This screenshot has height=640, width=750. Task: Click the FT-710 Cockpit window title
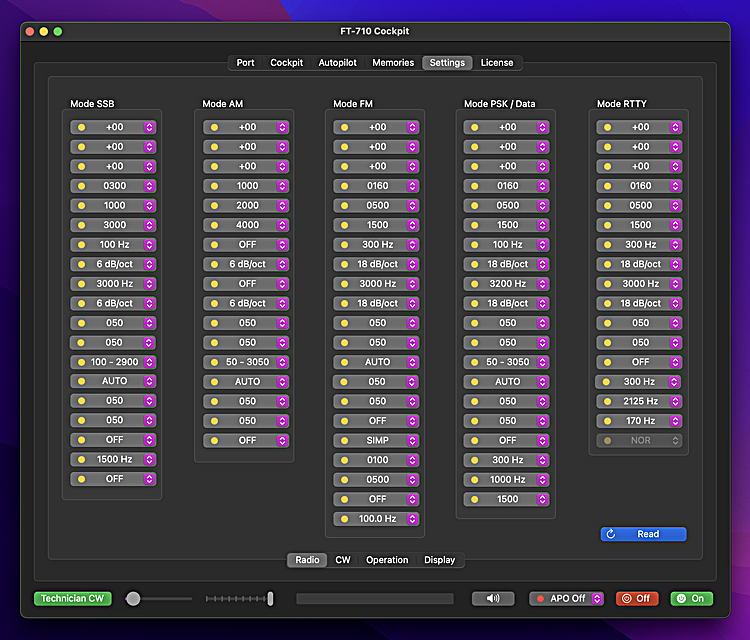coord(375,31)
